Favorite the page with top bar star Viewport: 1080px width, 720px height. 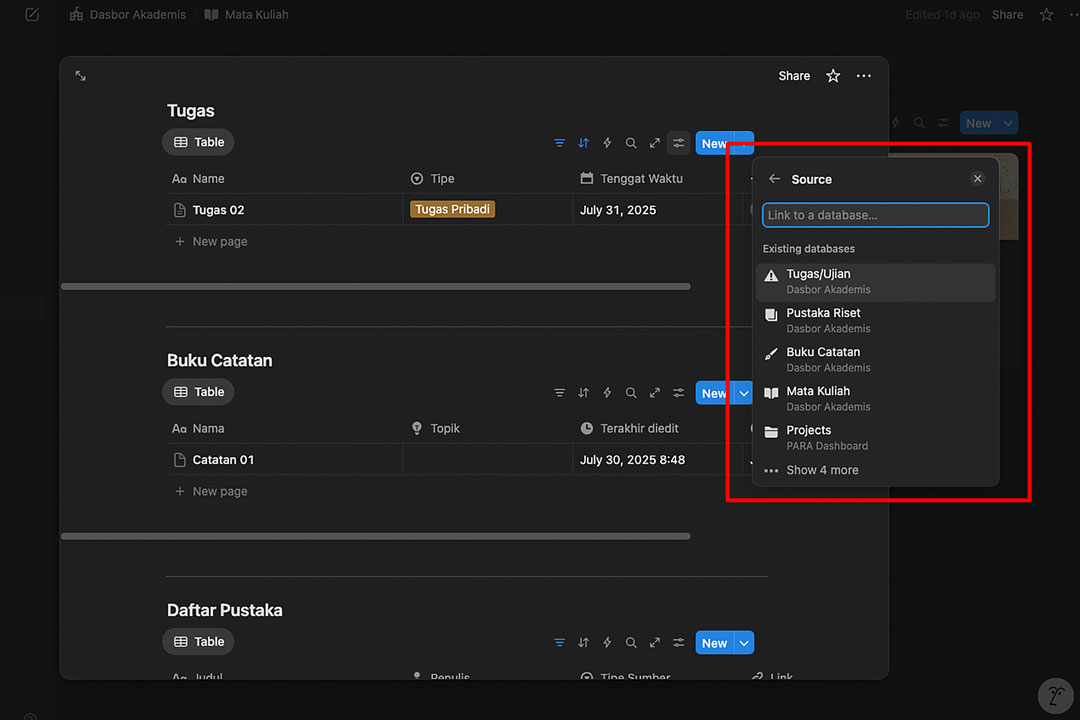(1046, 14)
